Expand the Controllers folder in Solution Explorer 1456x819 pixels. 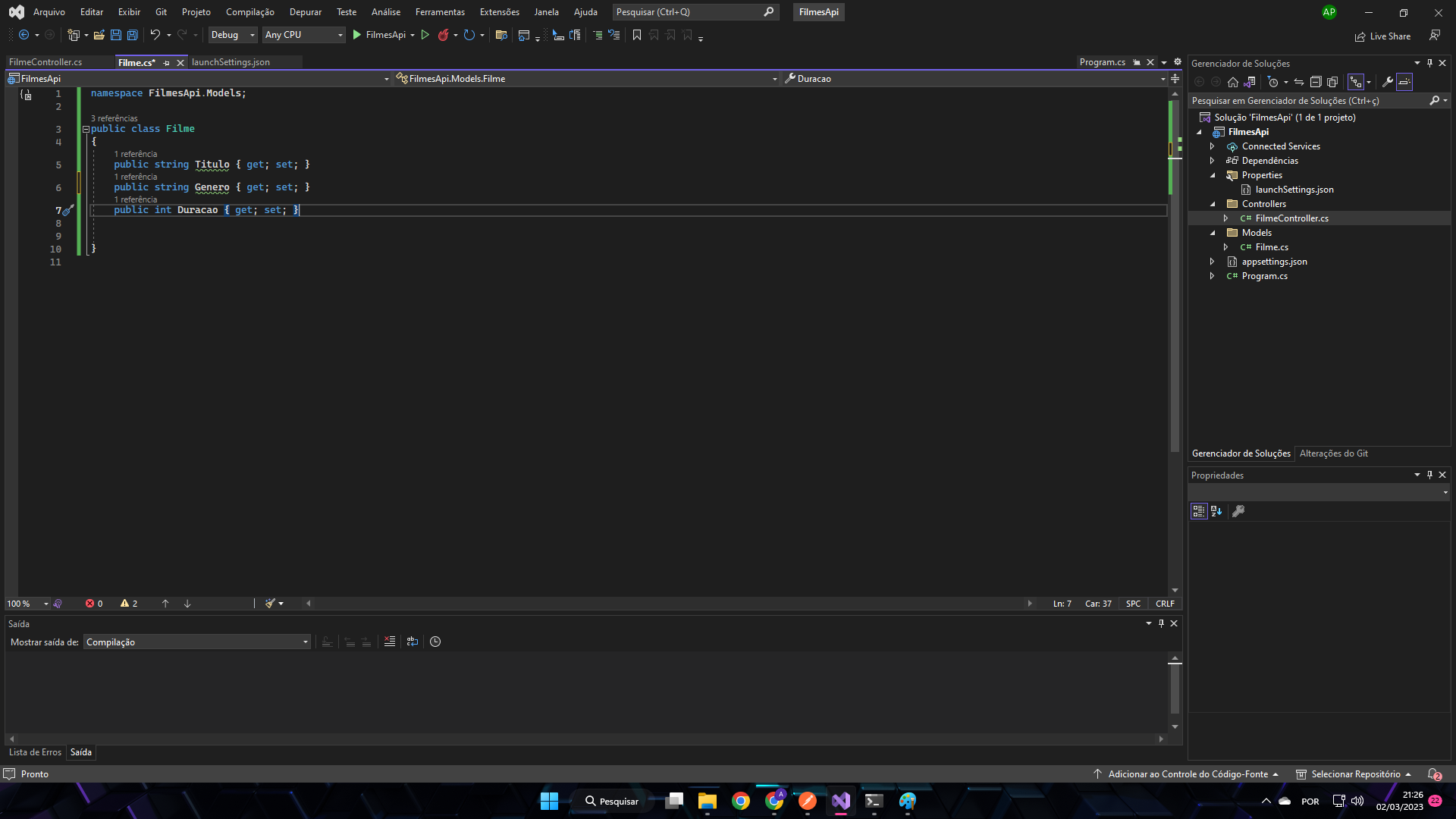click(1211, 203)
